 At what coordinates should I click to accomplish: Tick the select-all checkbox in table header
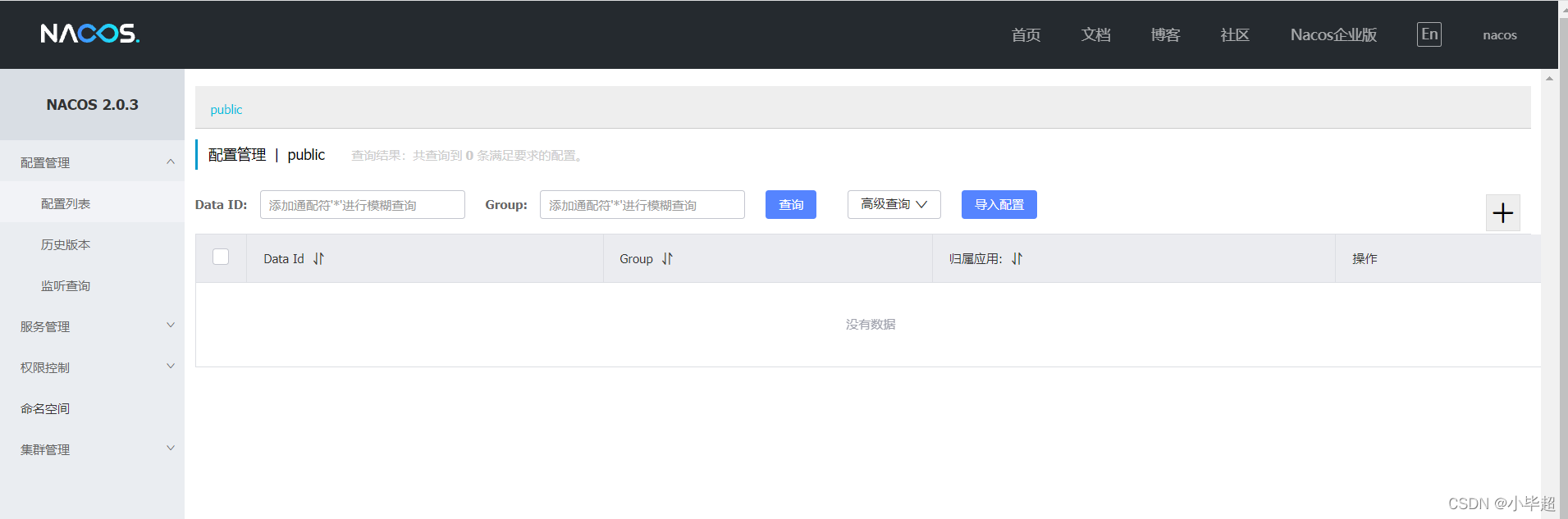tap(221, 257)
